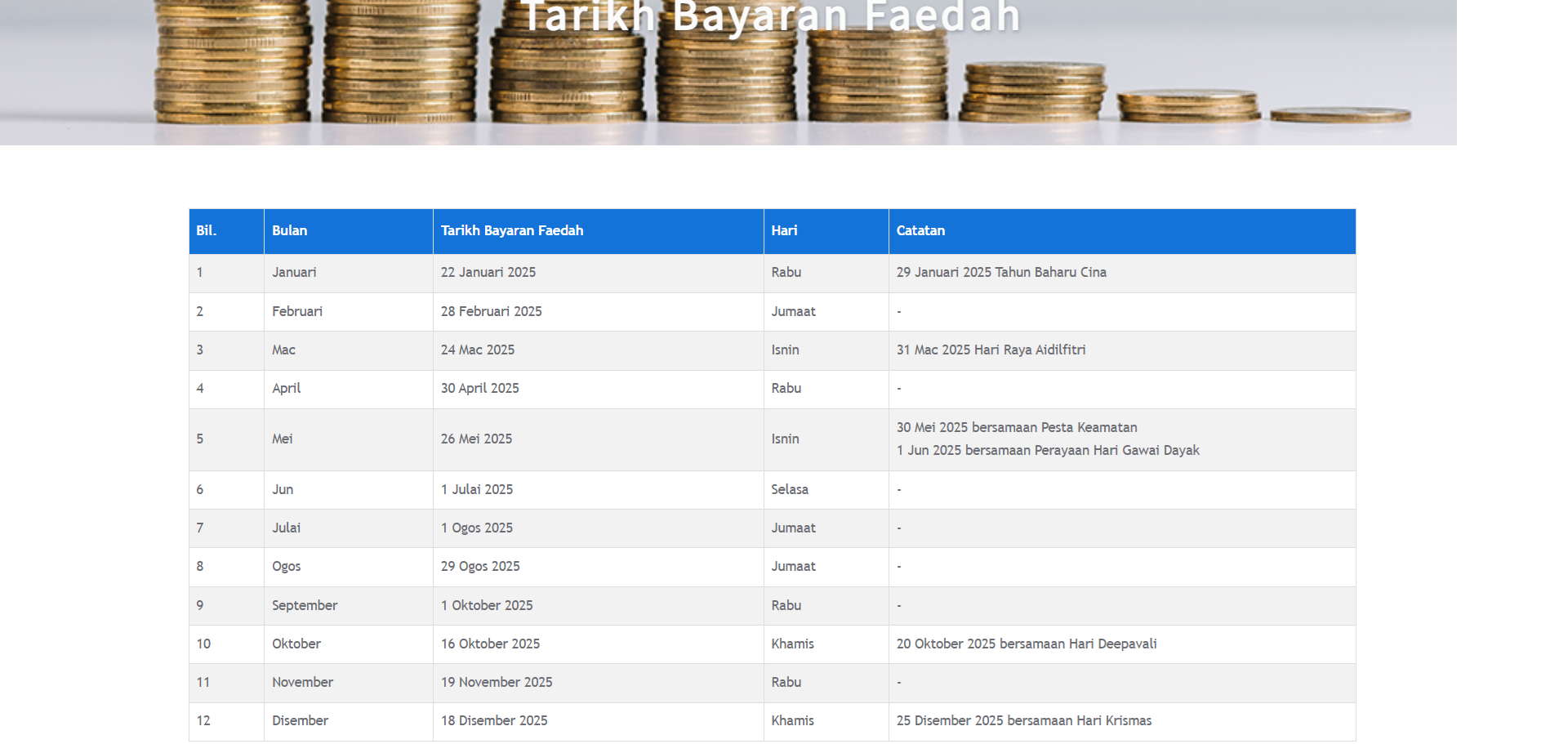Click the Pesta Keamatan note
The height and width of the screenshot is (744, 1568).
pos(1016,427)
